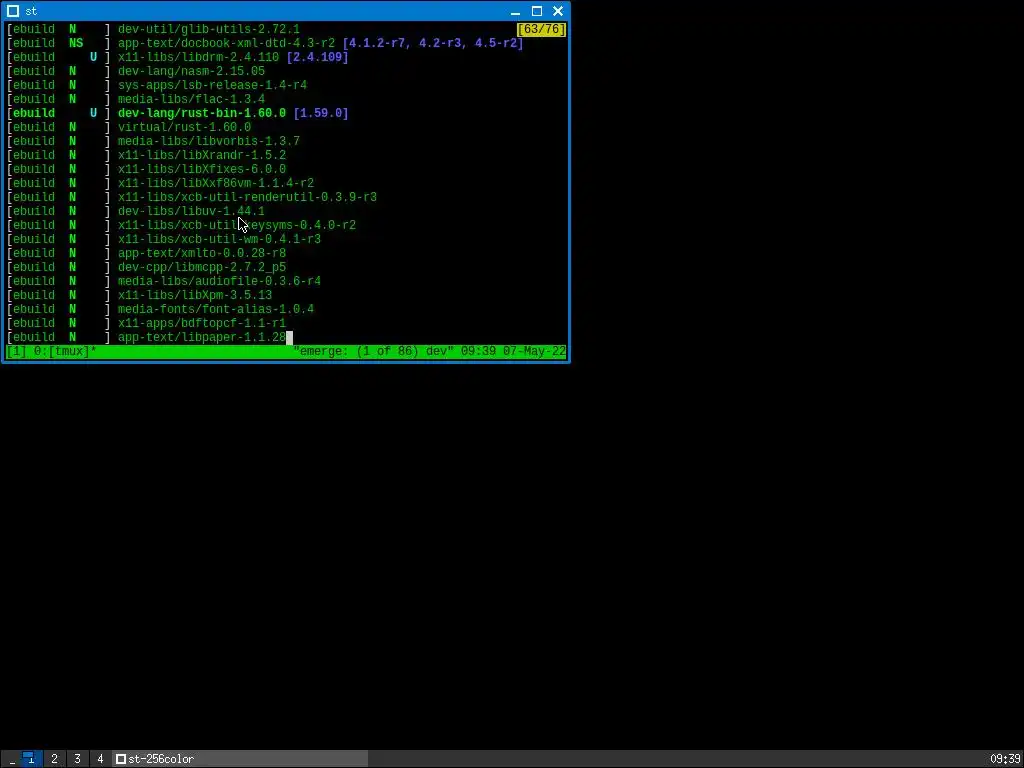
Task: Click the dev-cpp/libmcpp-2.7.2_p5 package
Action: (x=202, y=267)
